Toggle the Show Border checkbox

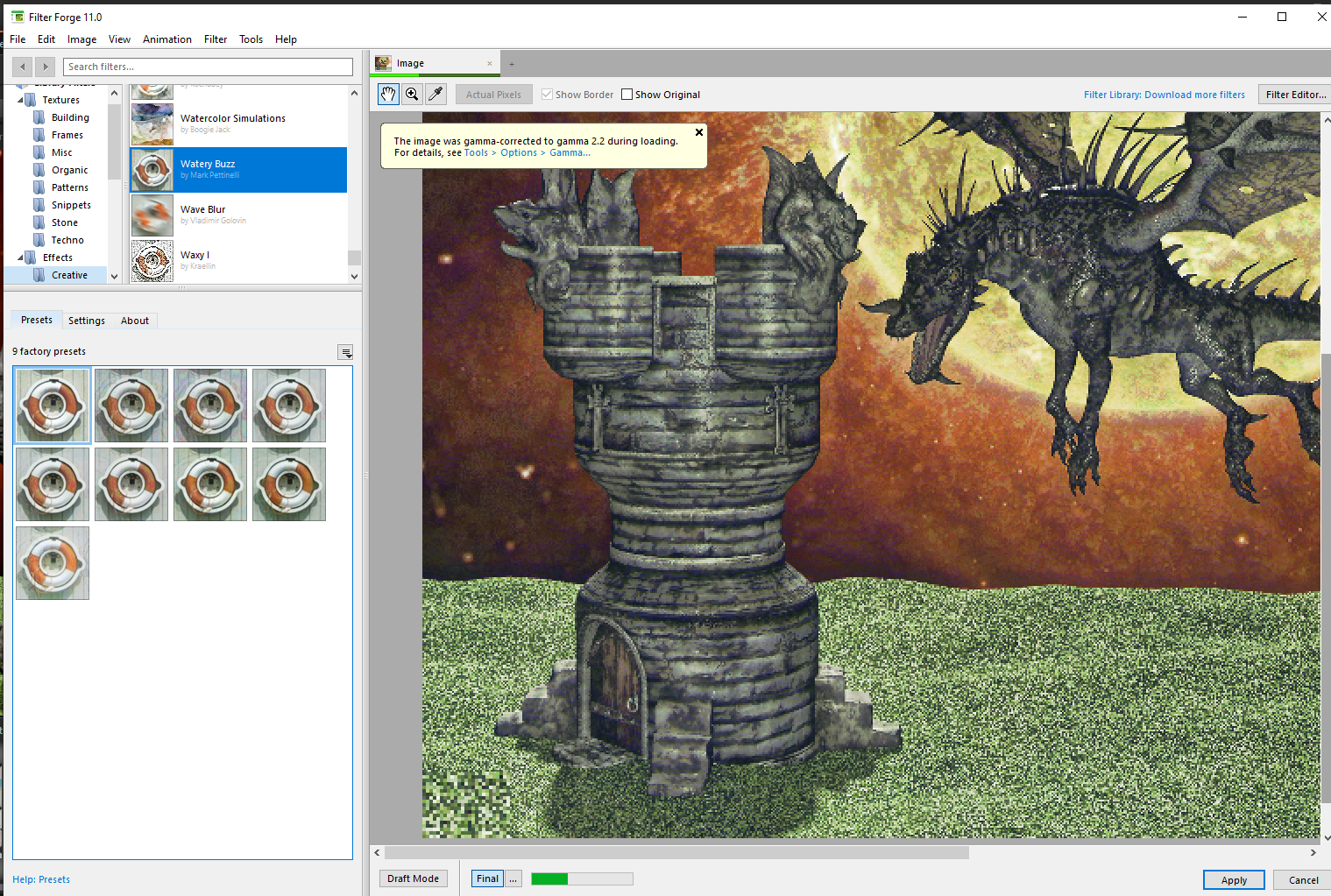point(547,95)
